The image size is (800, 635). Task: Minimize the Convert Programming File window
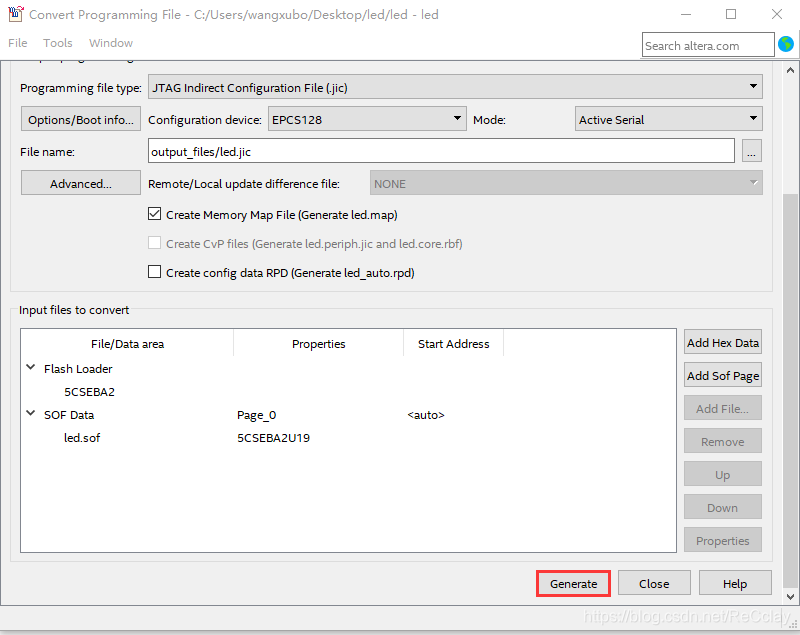pyautogui.click(x=686, y=14)
